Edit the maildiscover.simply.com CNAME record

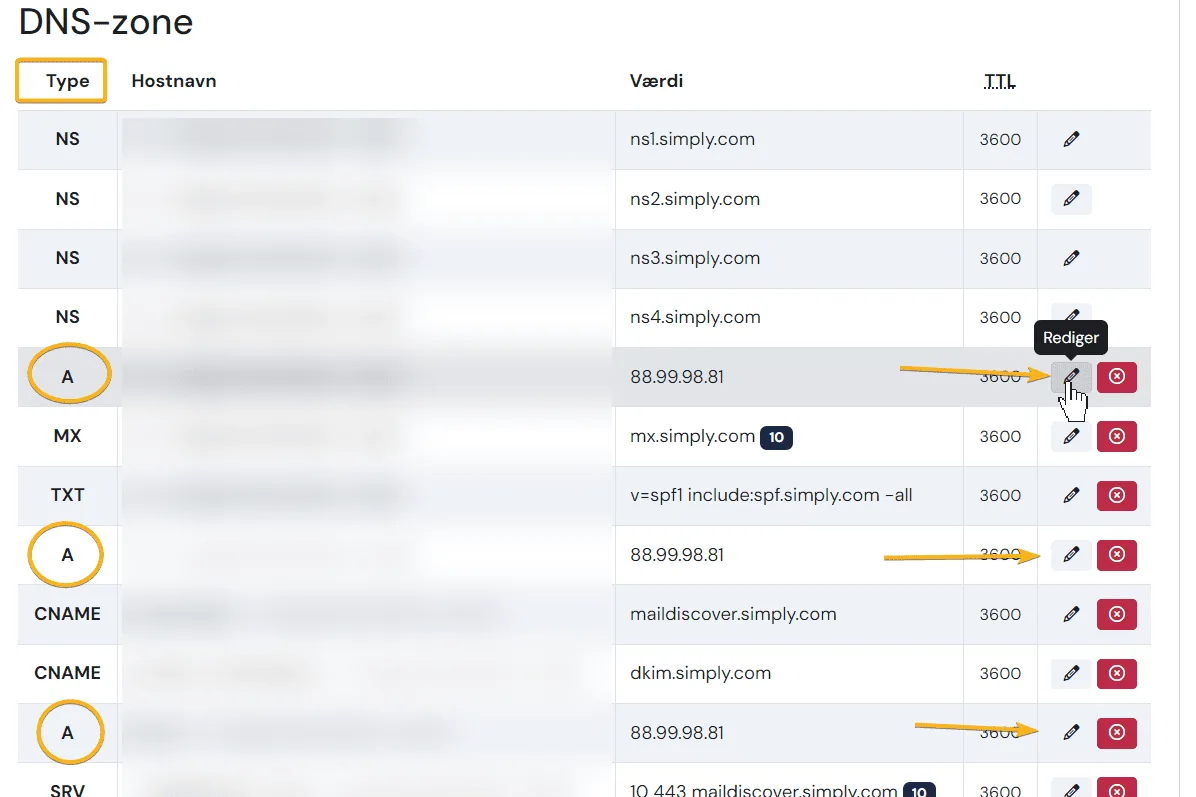tap(1071, 614)
